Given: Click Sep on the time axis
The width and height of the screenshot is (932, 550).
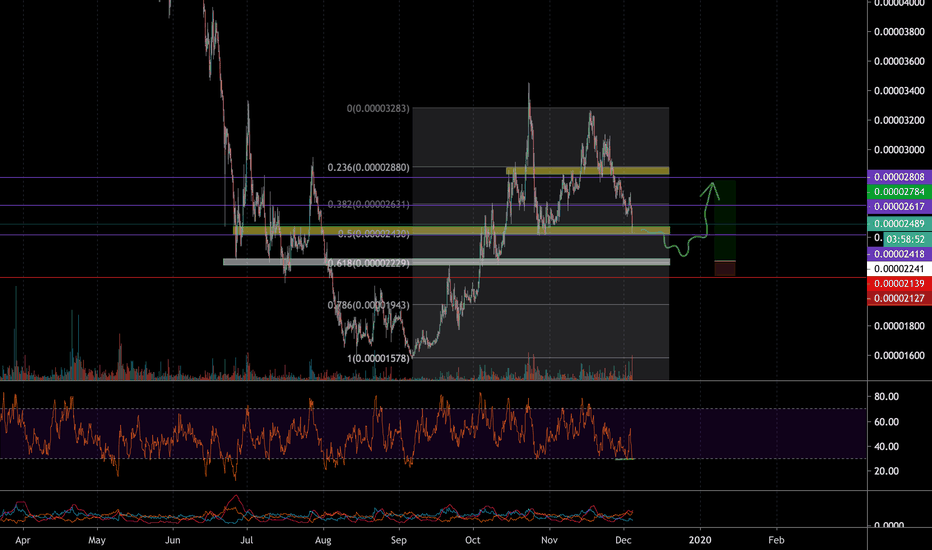Looking at the screenshot, I should (x=399, y=540).
